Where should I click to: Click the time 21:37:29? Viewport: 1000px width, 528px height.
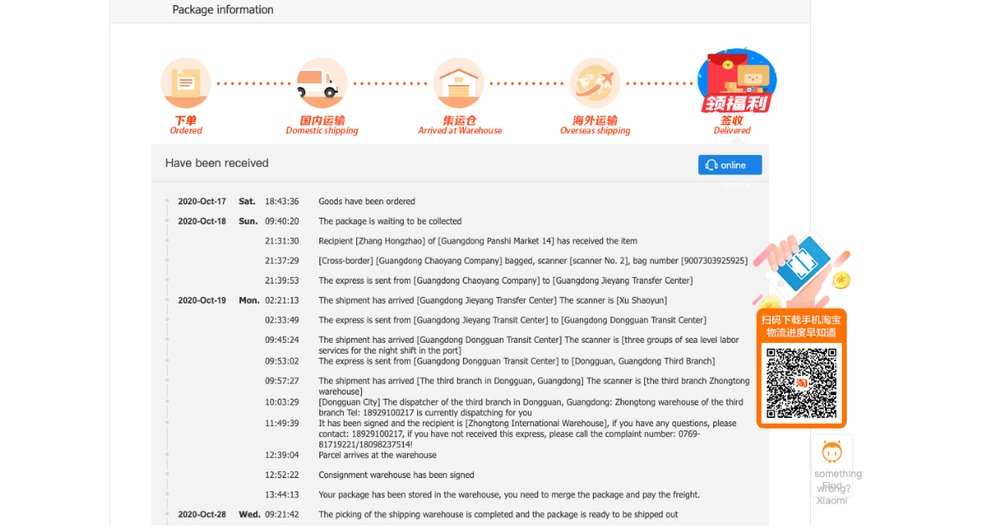(x=282, y=261)
